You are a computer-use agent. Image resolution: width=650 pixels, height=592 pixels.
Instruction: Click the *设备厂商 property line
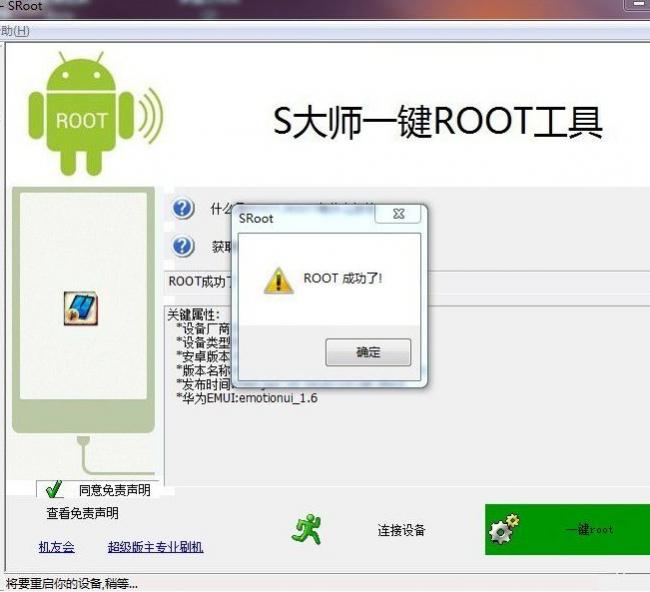[x=203, y=329]
